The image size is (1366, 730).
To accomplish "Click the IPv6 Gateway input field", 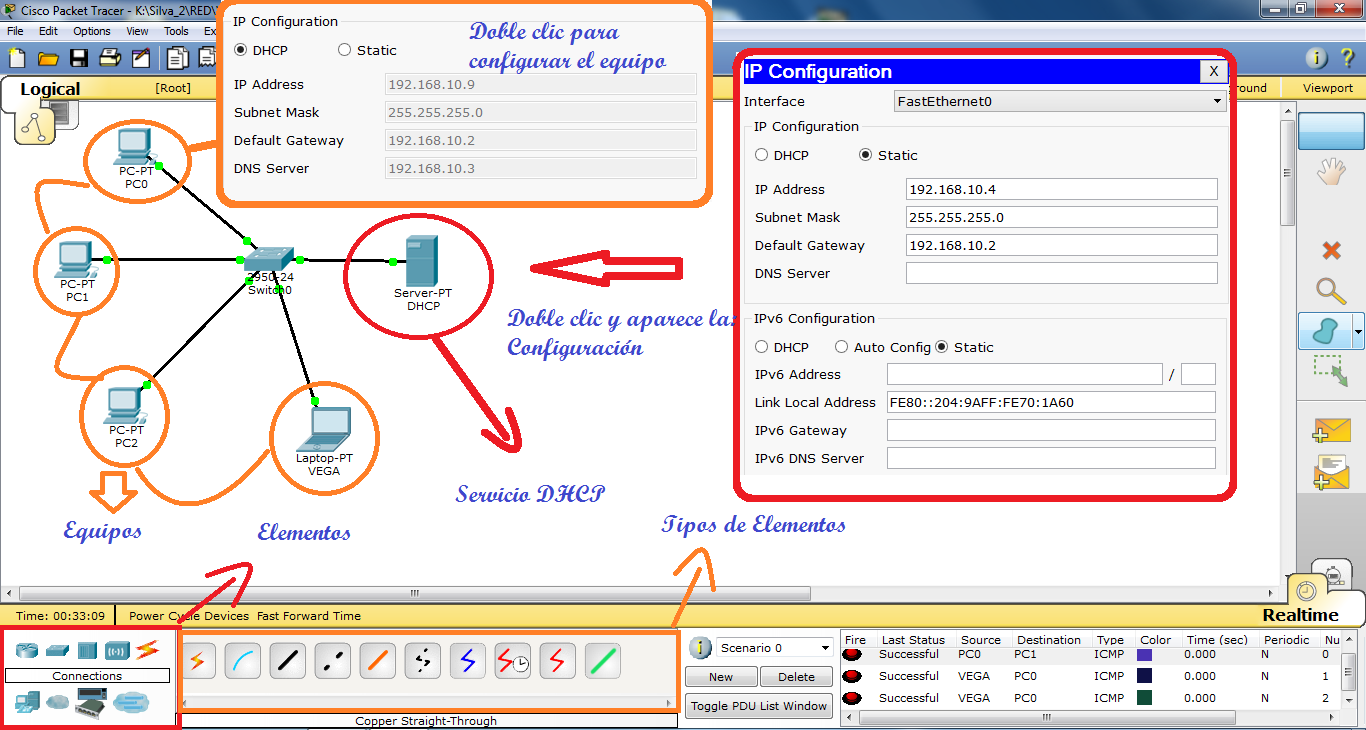I will [1051, 430].
